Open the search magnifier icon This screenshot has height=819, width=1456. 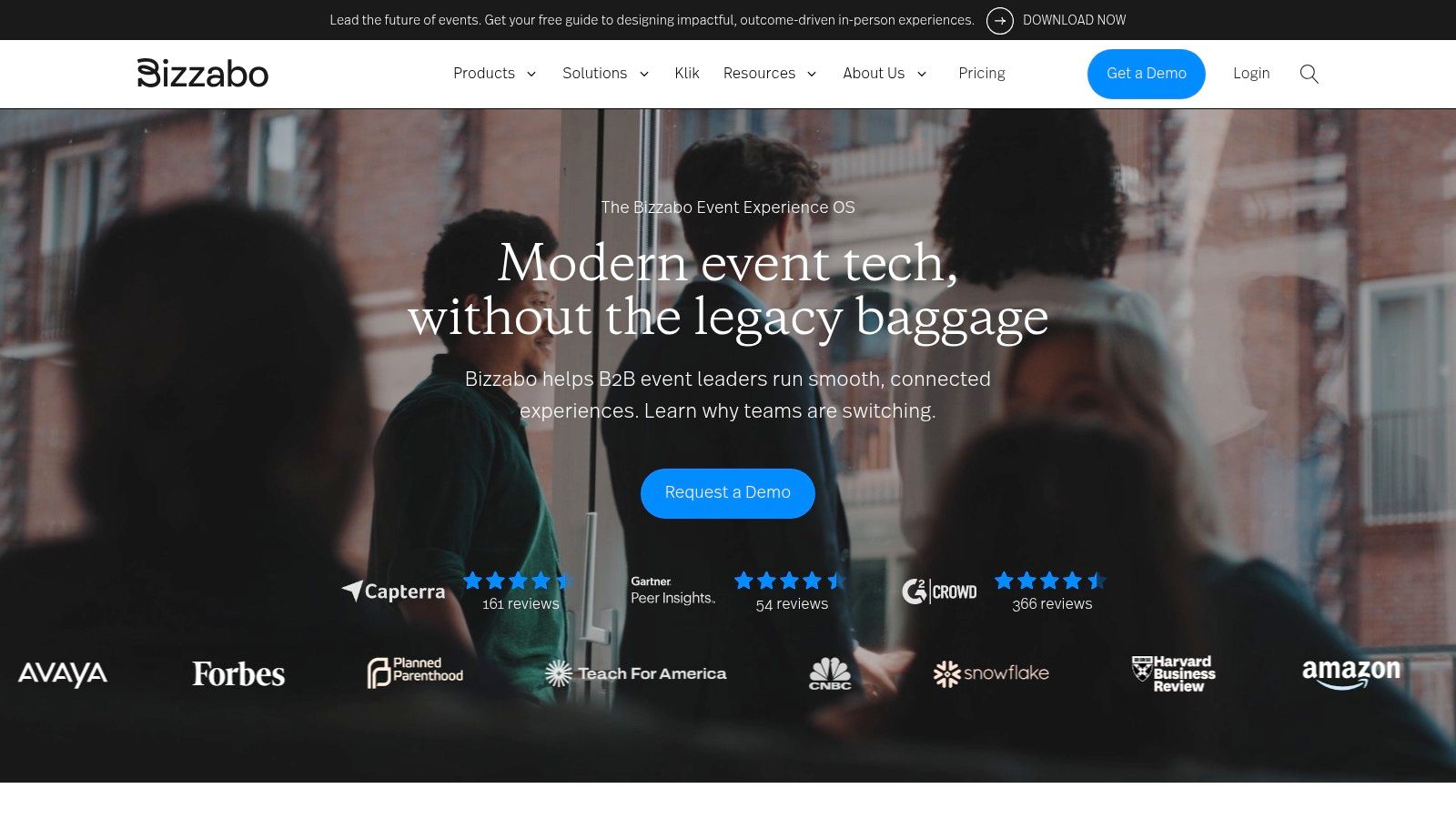tap(1309, 74)
